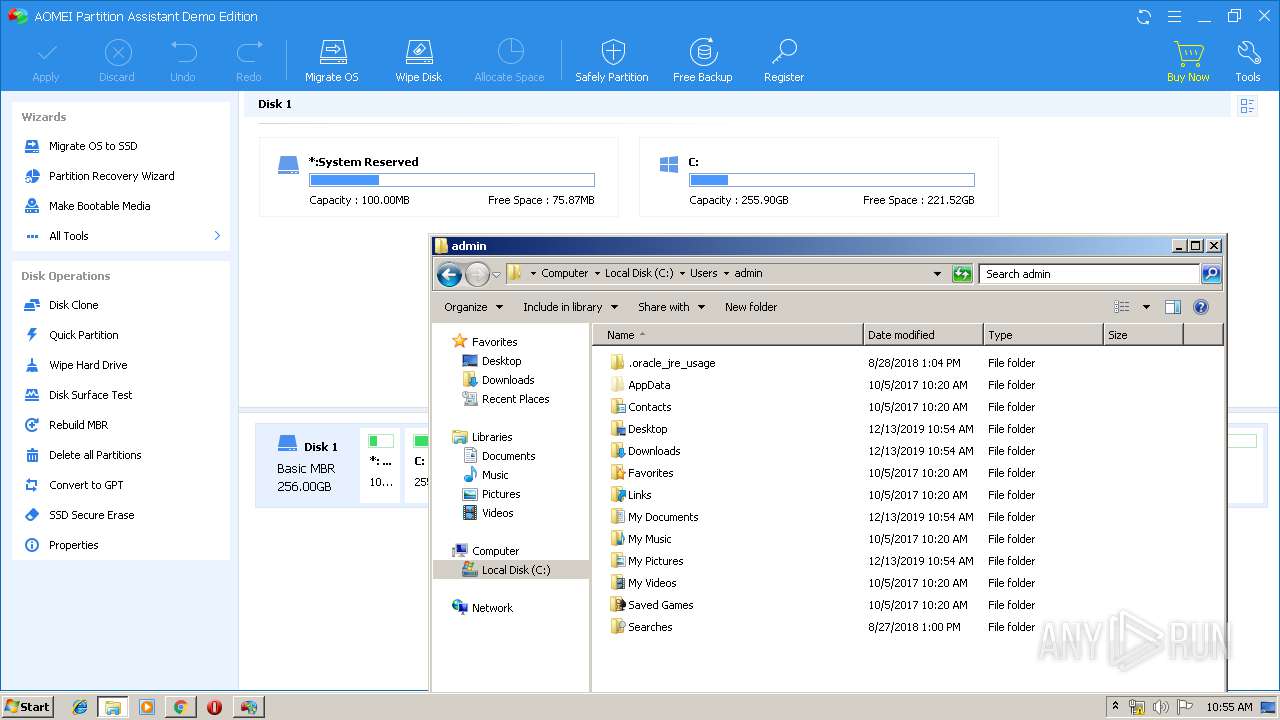Click C: partition usage bar
1280x720 pixels.
pyautogui.click(x=831, y=180)
